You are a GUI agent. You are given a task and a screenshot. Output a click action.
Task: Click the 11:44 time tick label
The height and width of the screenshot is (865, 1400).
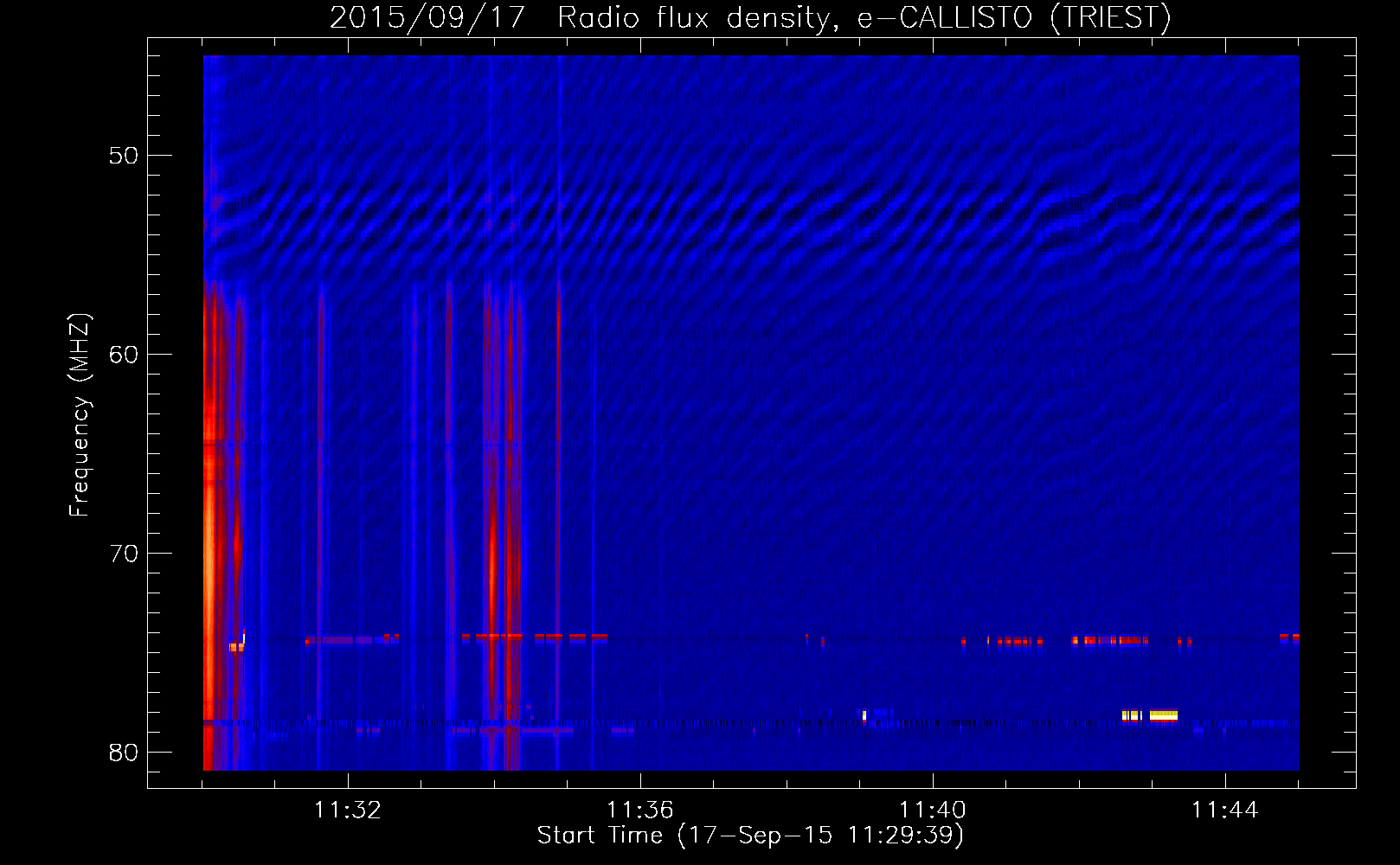click(1224, 811)
